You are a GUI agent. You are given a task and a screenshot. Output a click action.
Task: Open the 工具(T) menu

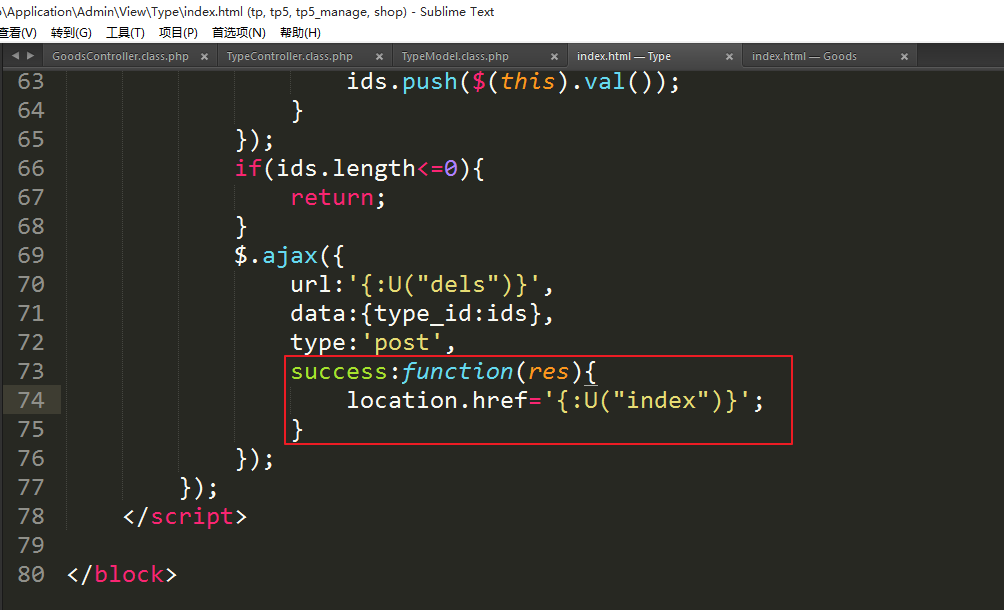coord(125,32)
